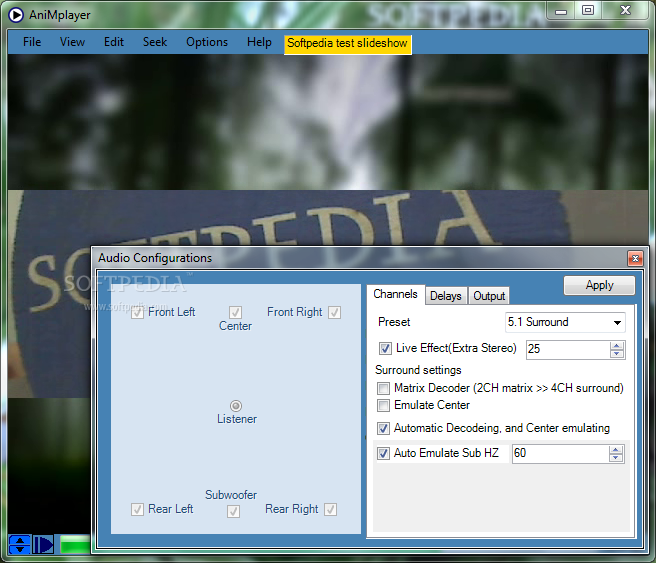The height and width of the screenshot is (563, 656).
Task: Open the Seek menu
Action: click(x=155, y=42)
